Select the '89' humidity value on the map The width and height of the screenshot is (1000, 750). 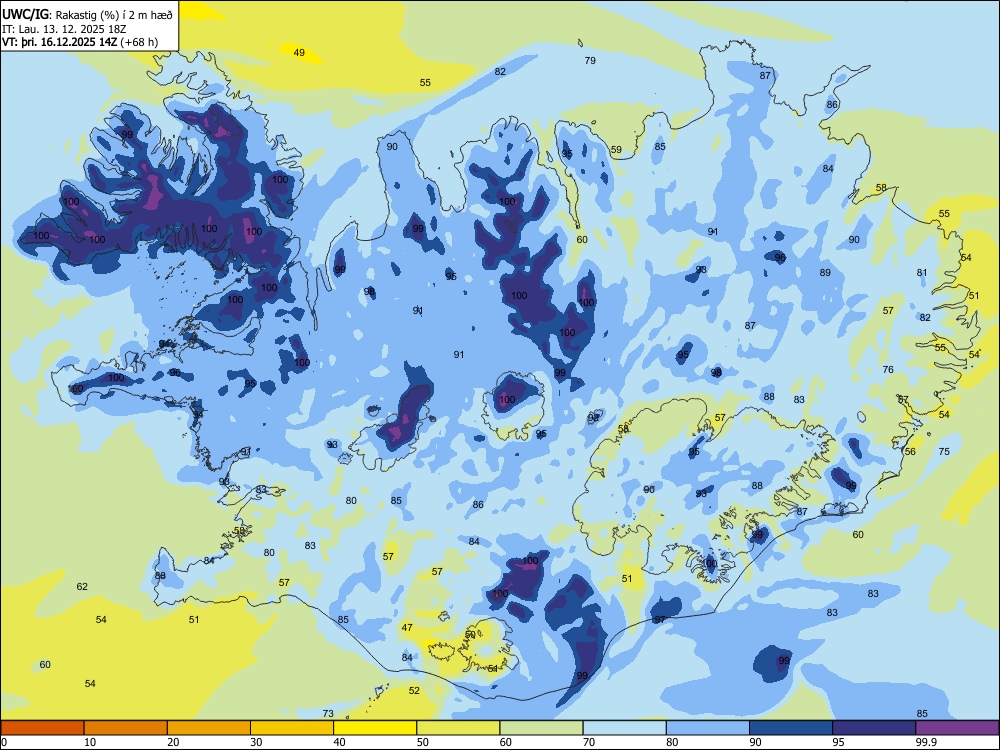(825, 272)
